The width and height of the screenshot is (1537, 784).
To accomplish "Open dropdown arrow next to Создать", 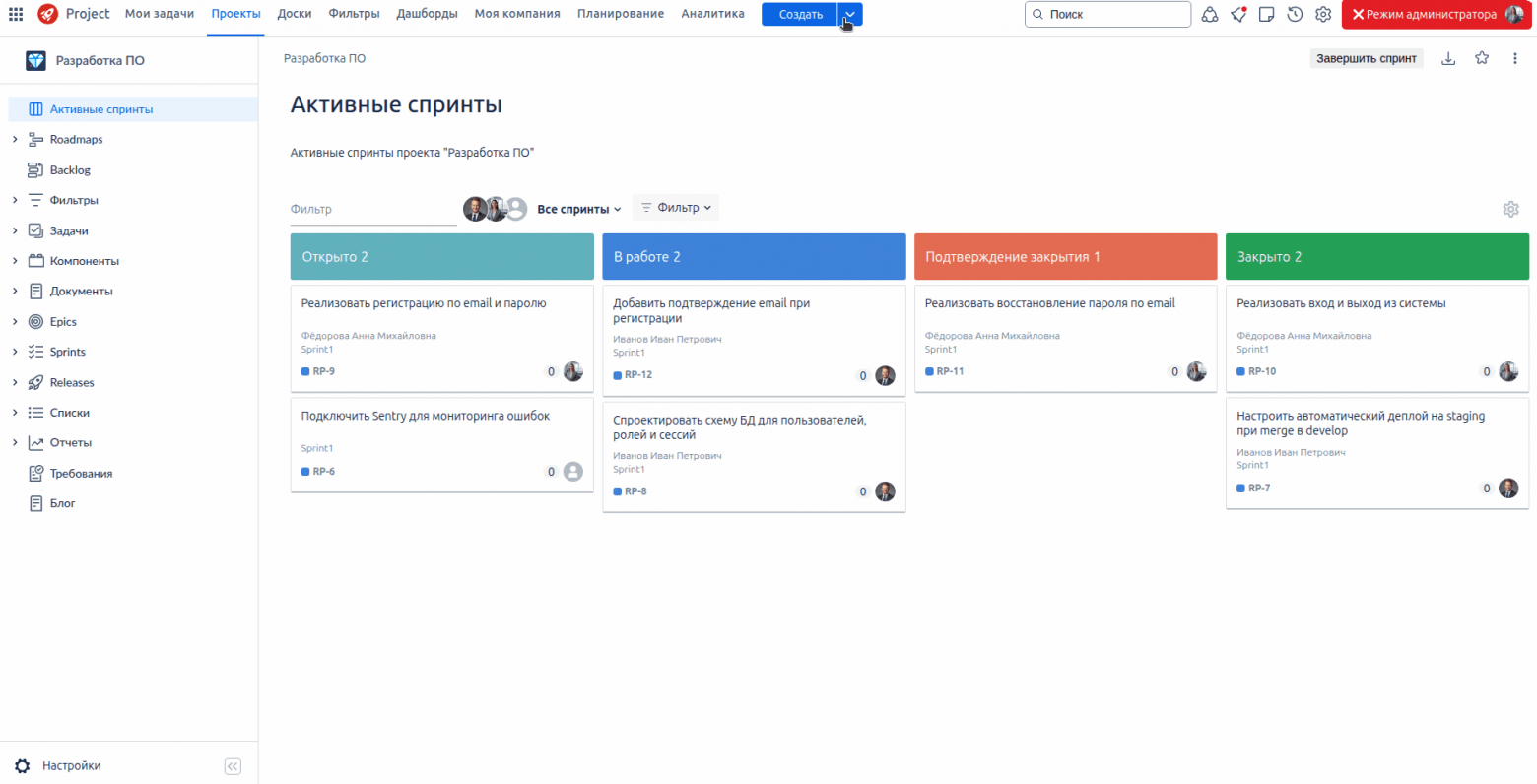I will [x=850, y=14].
